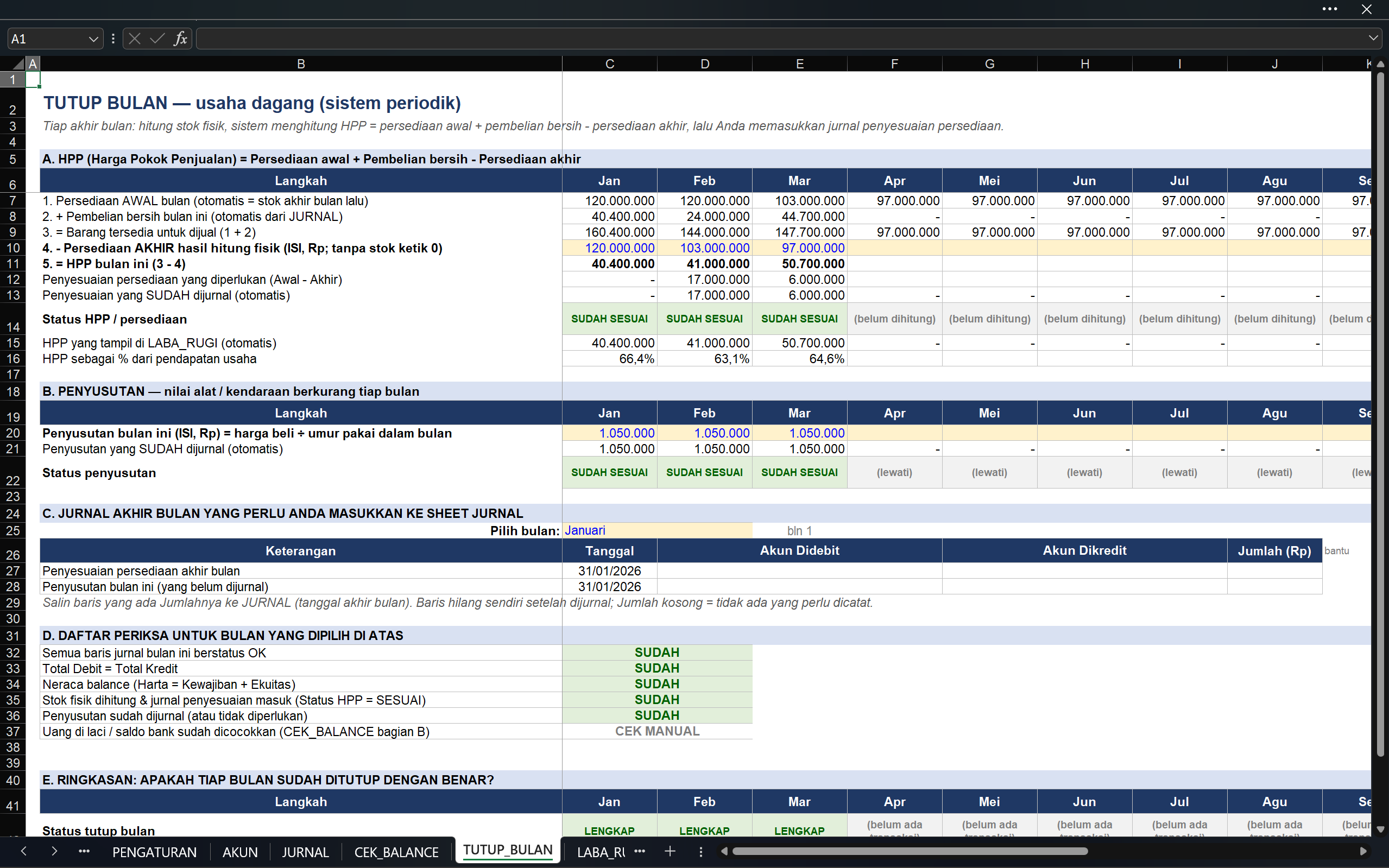Switch to the AKUN sheet tab
The image size is (1389, 868).
240,852
